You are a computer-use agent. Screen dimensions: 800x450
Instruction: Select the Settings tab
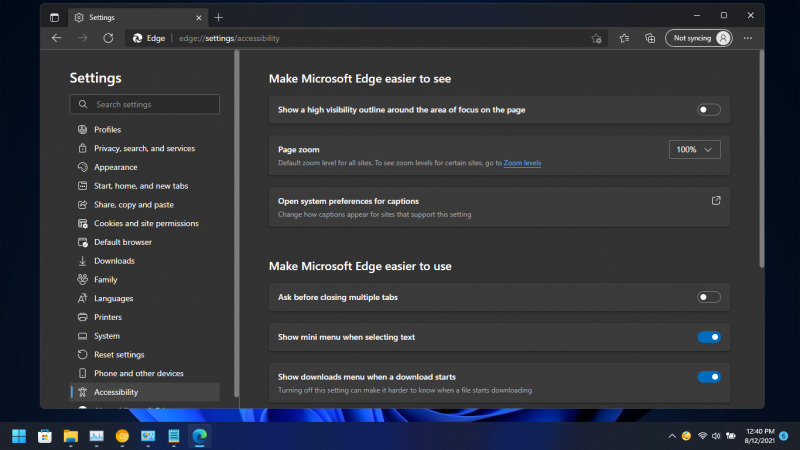(x=137, y=18)
